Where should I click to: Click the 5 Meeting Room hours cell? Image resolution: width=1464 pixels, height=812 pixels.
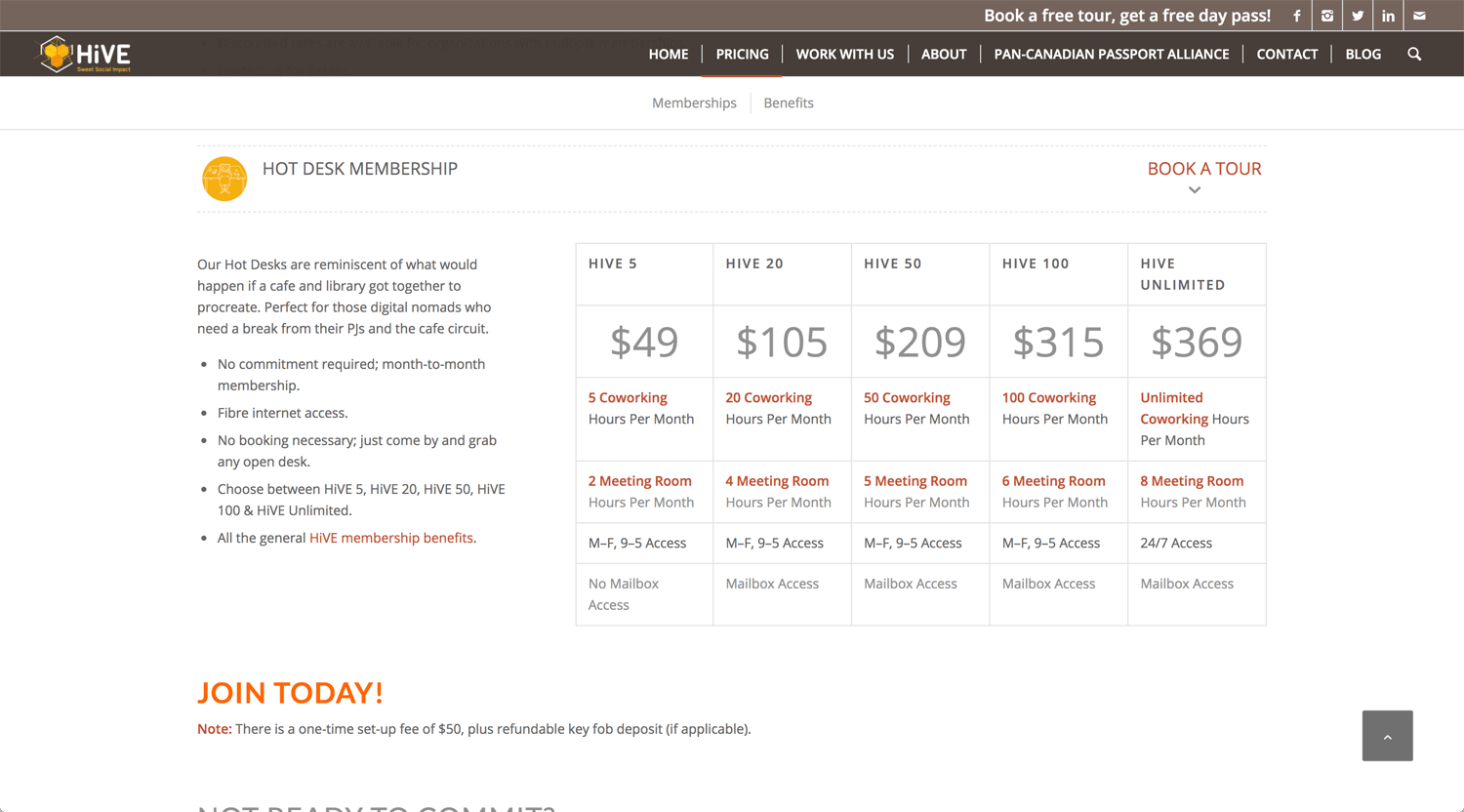920,492
